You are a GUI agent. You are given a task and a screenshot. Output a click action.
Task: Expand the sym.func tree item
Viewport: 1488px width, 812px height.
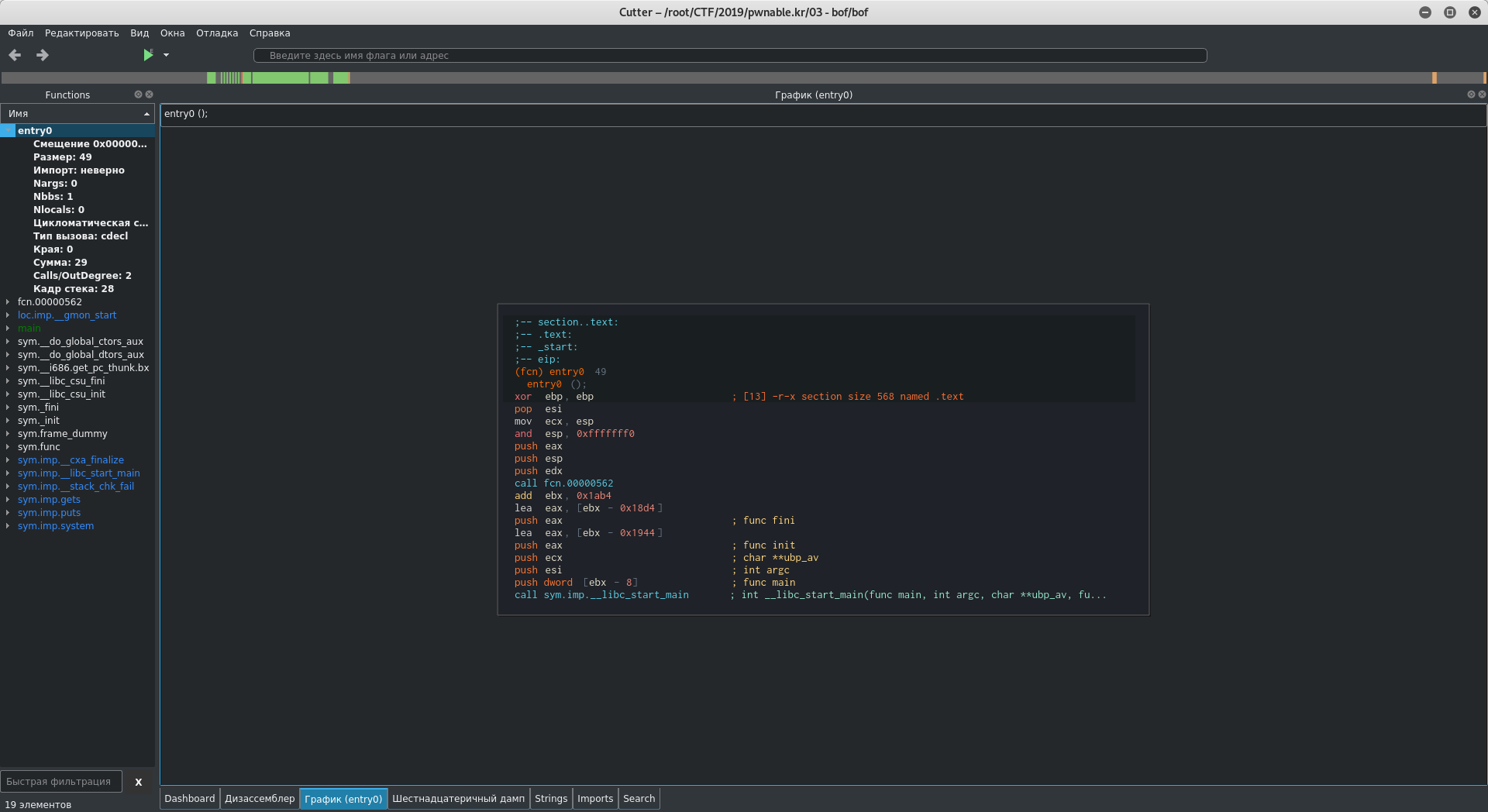point(8,447)
